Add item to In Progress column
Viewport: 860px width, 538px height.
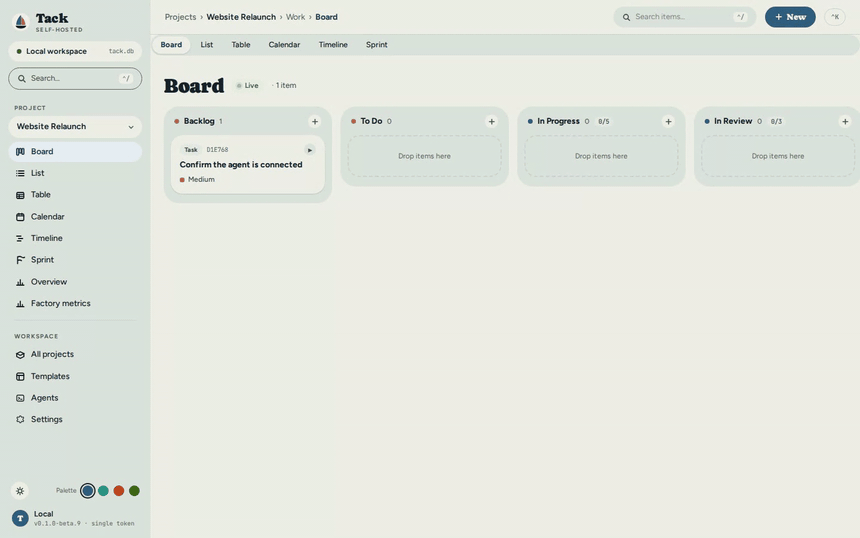coord(668,122)
